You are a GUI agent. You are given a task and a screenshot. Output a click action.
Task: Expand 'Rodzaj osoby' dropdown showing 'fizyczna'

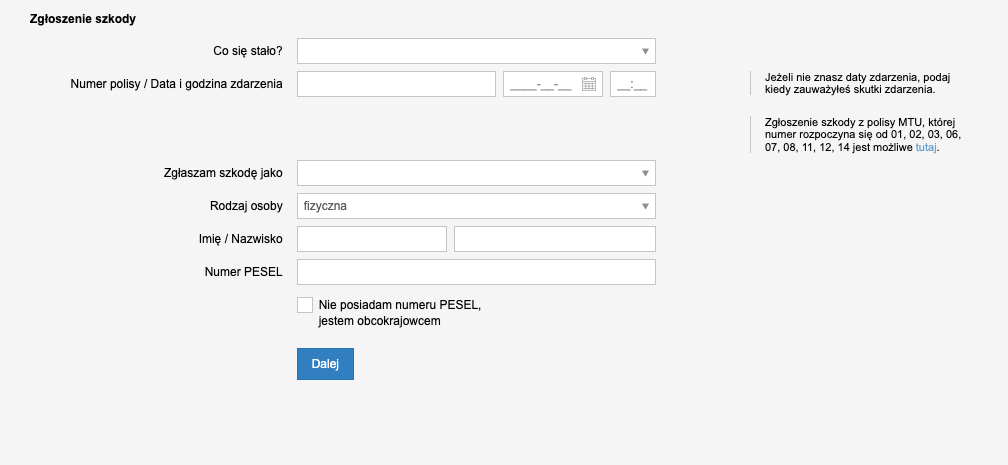click(x=476, y=206)
